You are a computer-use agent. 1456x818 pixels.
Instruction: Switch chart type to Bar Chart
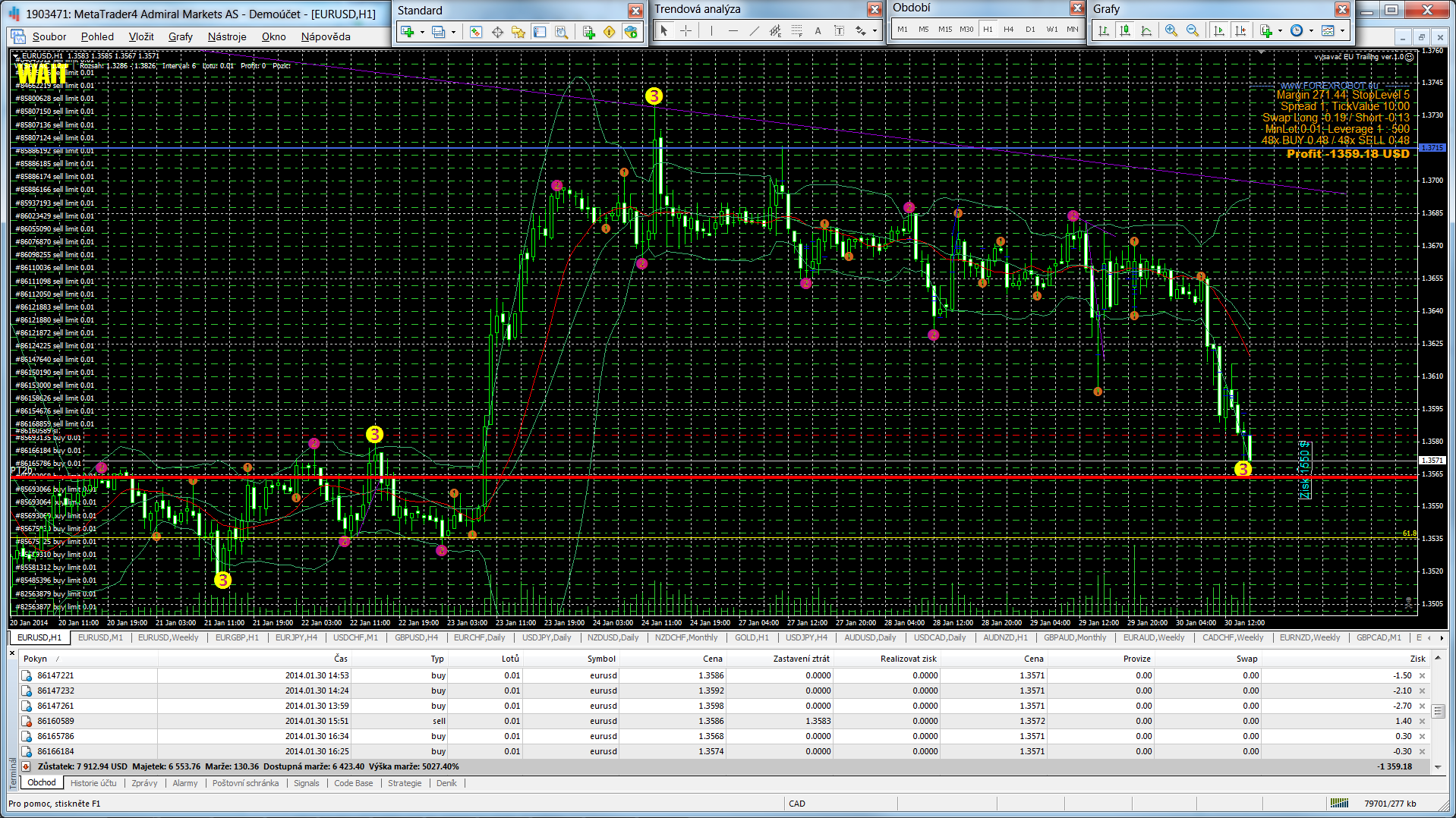1104,30
